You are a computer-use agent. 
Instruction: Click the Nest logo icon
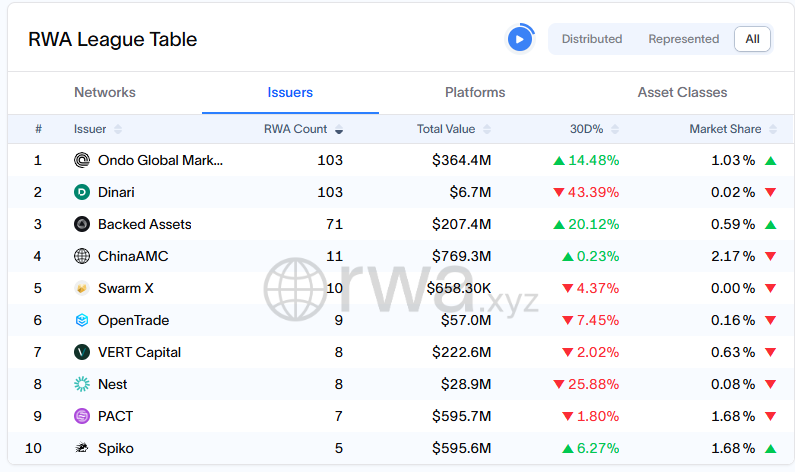coord(82,384)
